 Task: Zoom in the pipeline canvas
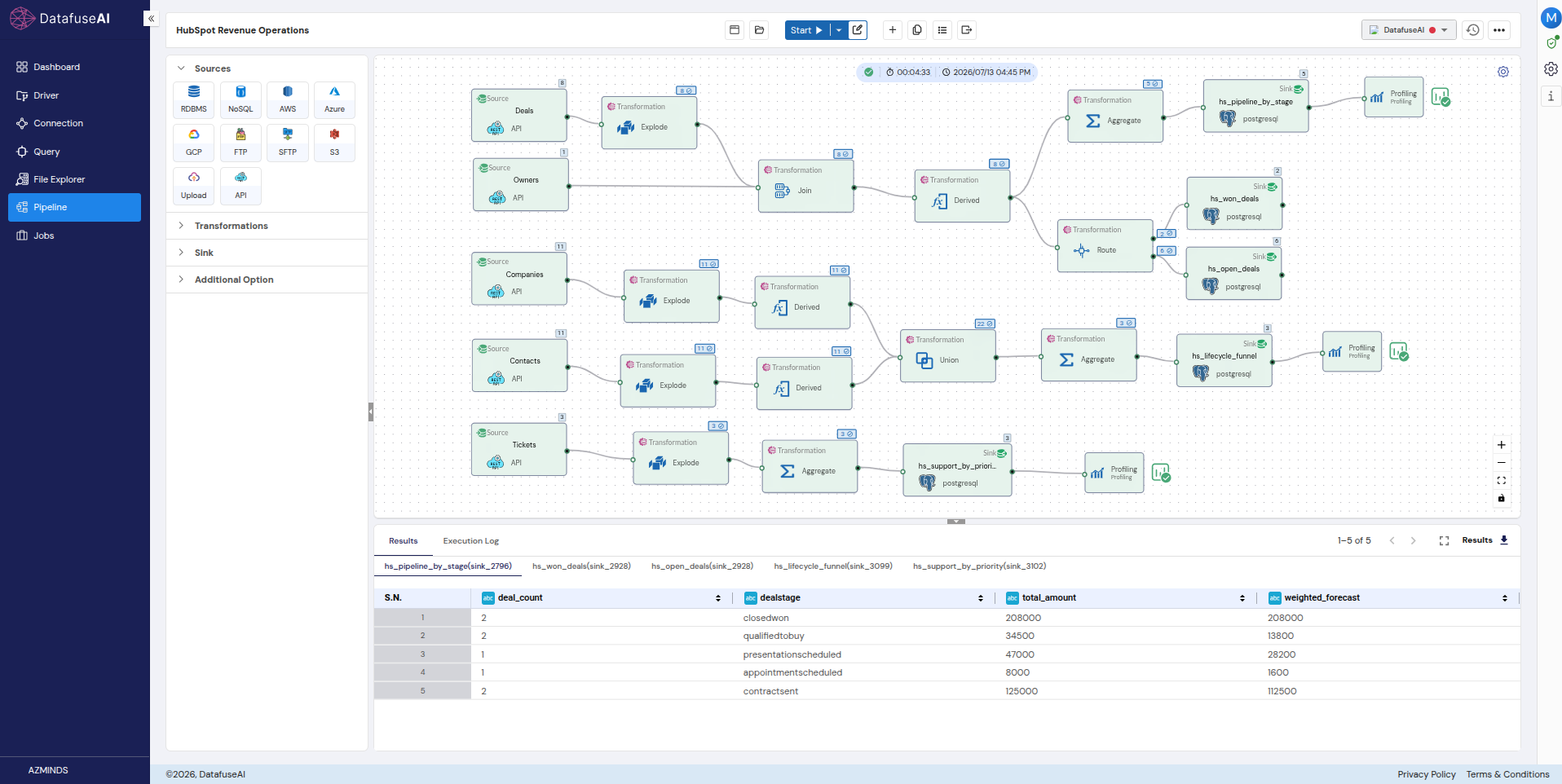1502,445
